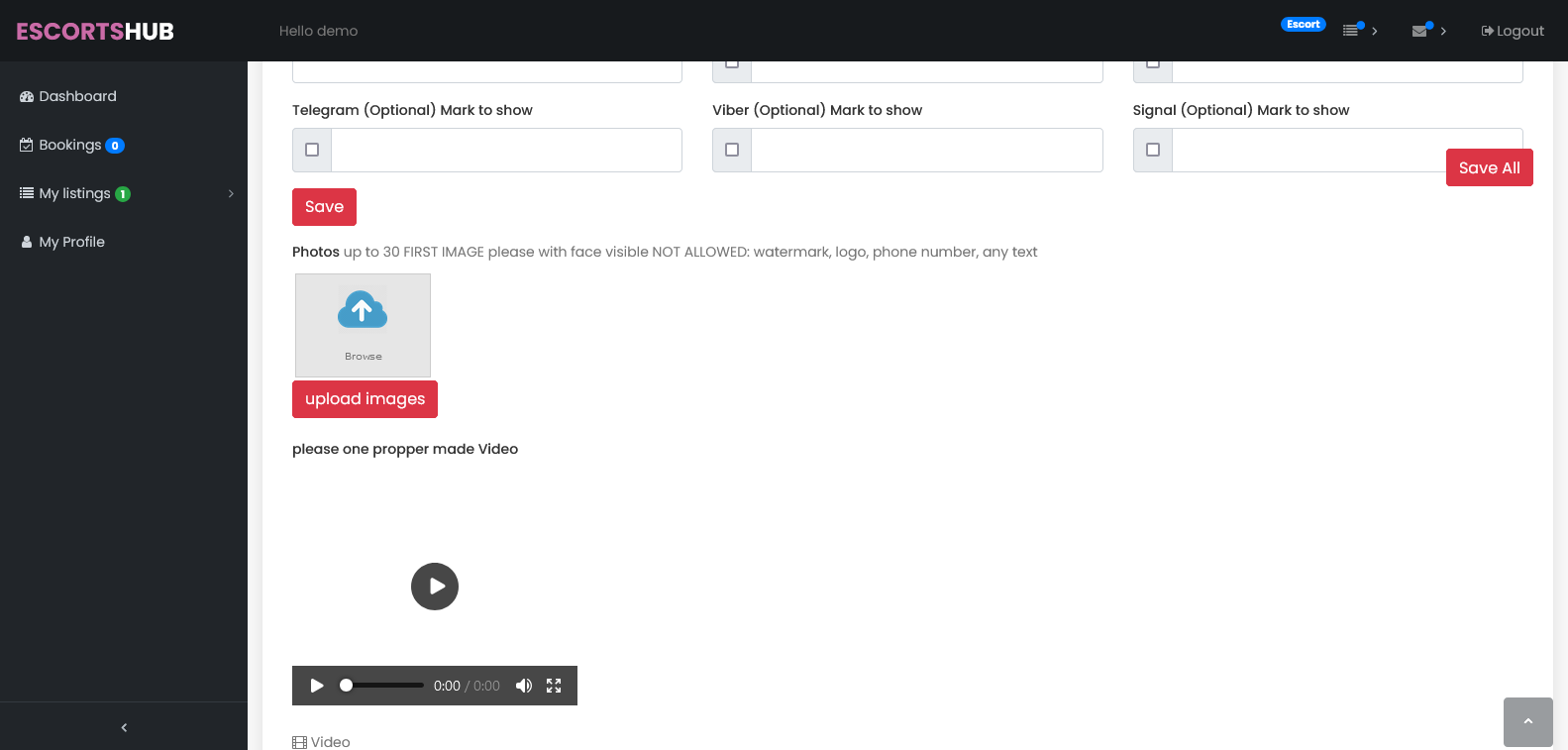Image resolution: width=1568 pixels, height=750 pixels.
Task: Click the red Save button
Action: tap(324, 207)
